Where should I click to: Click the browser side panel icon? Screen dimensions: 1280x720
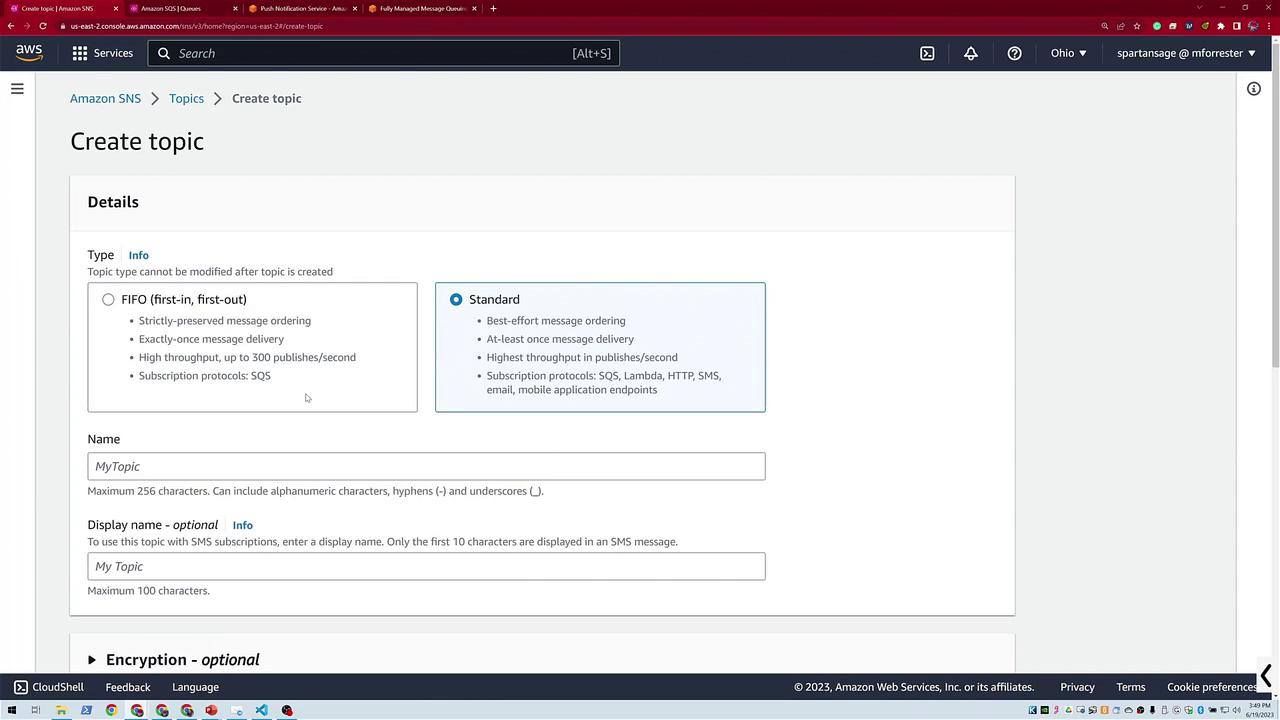(1237, 26)
